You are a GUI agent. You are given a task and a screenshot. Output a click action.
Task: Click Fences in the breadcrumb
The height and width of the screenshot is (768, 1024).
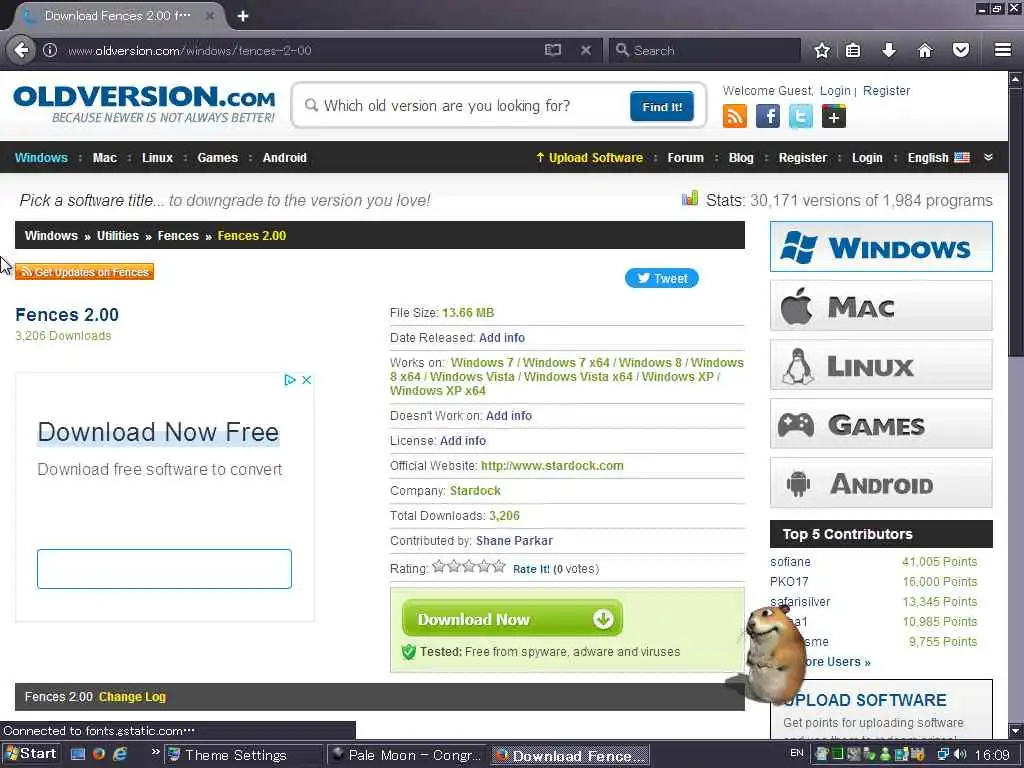pyautogui.click(x=178, y=236)
